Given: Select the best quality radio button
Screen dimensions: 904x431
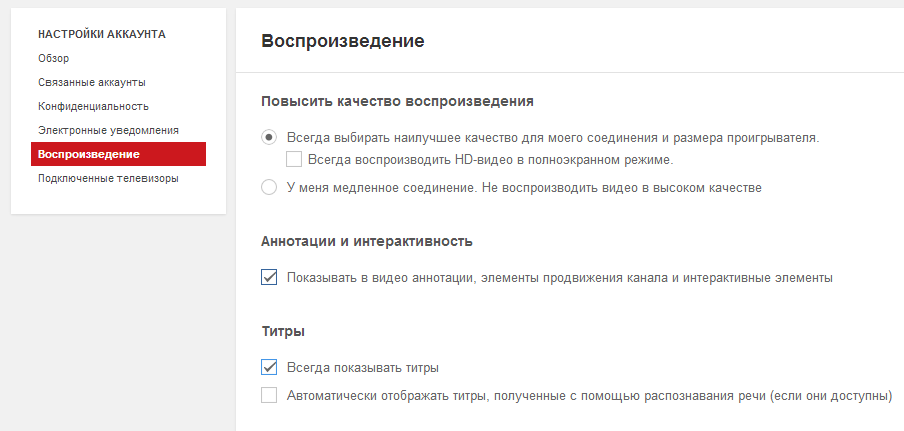Looking at the screenshot, I should (269, 138).
